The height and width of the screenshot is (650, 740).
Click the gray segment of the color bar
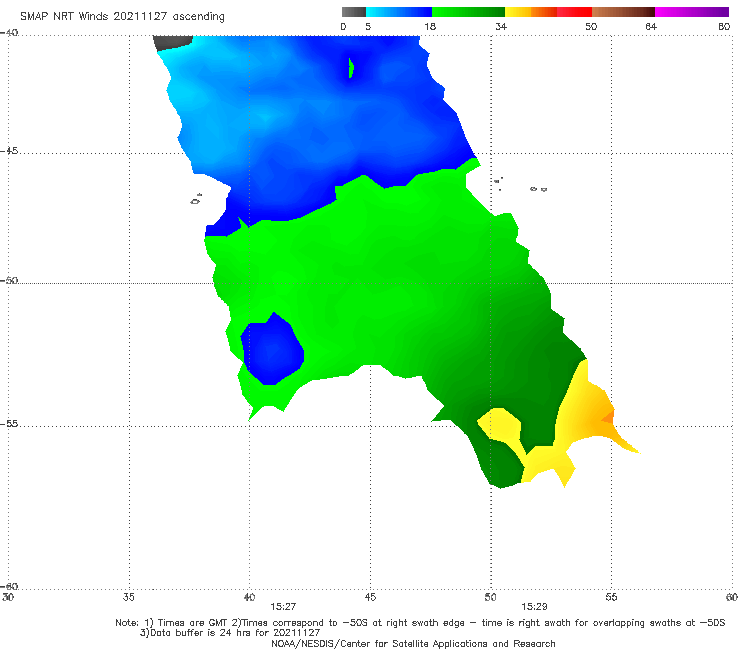(x=354, y=12)
